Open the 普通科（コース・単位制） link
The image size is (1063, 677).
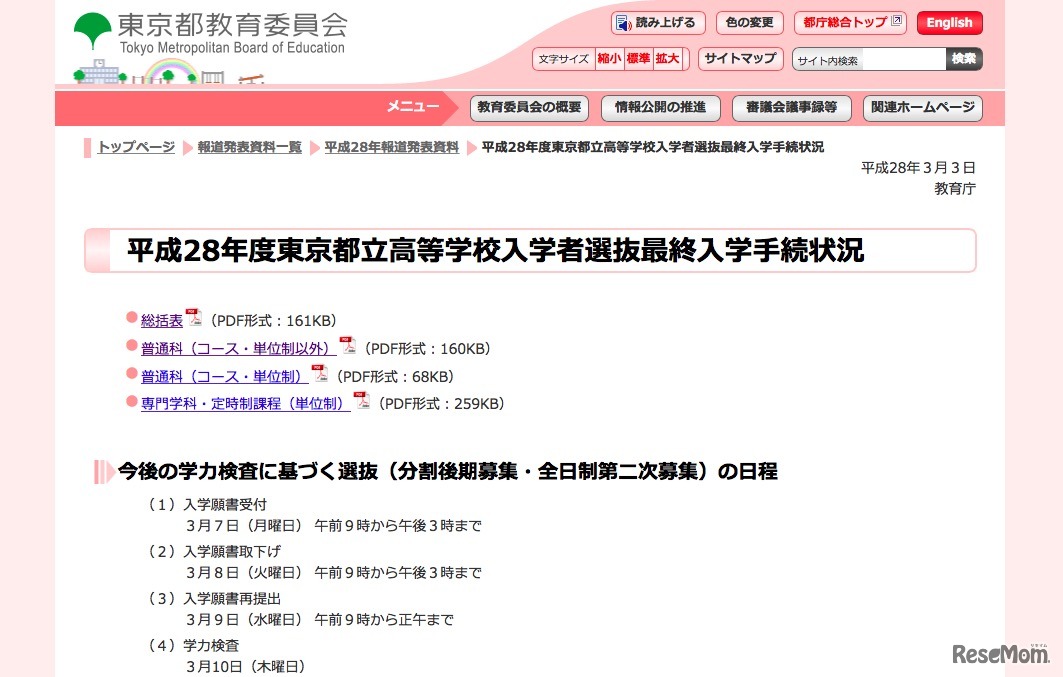(x=224, y=376)
